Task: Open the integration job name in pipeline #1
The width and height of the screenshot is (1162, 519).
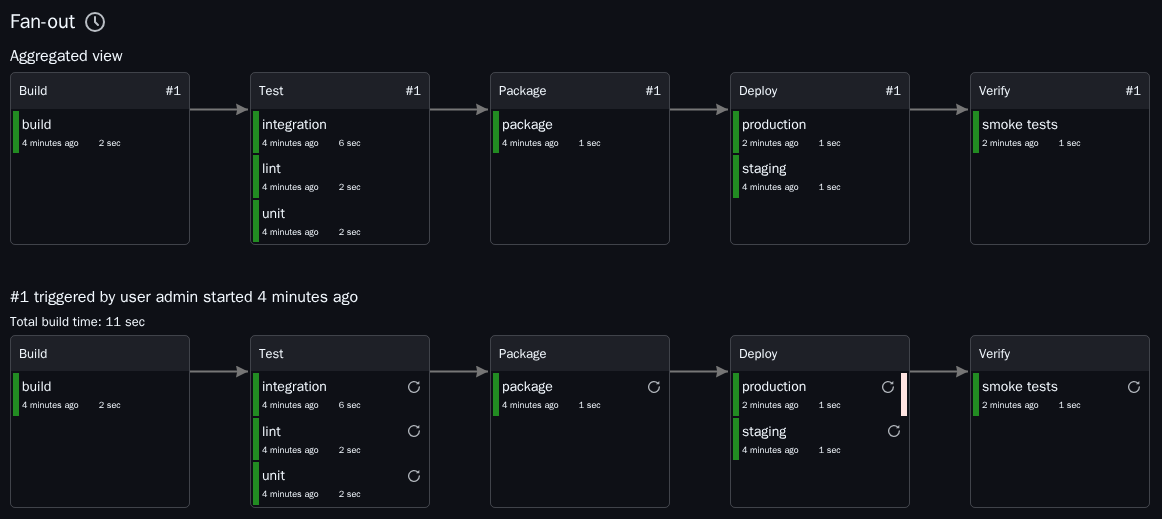Action: [294, 386]
